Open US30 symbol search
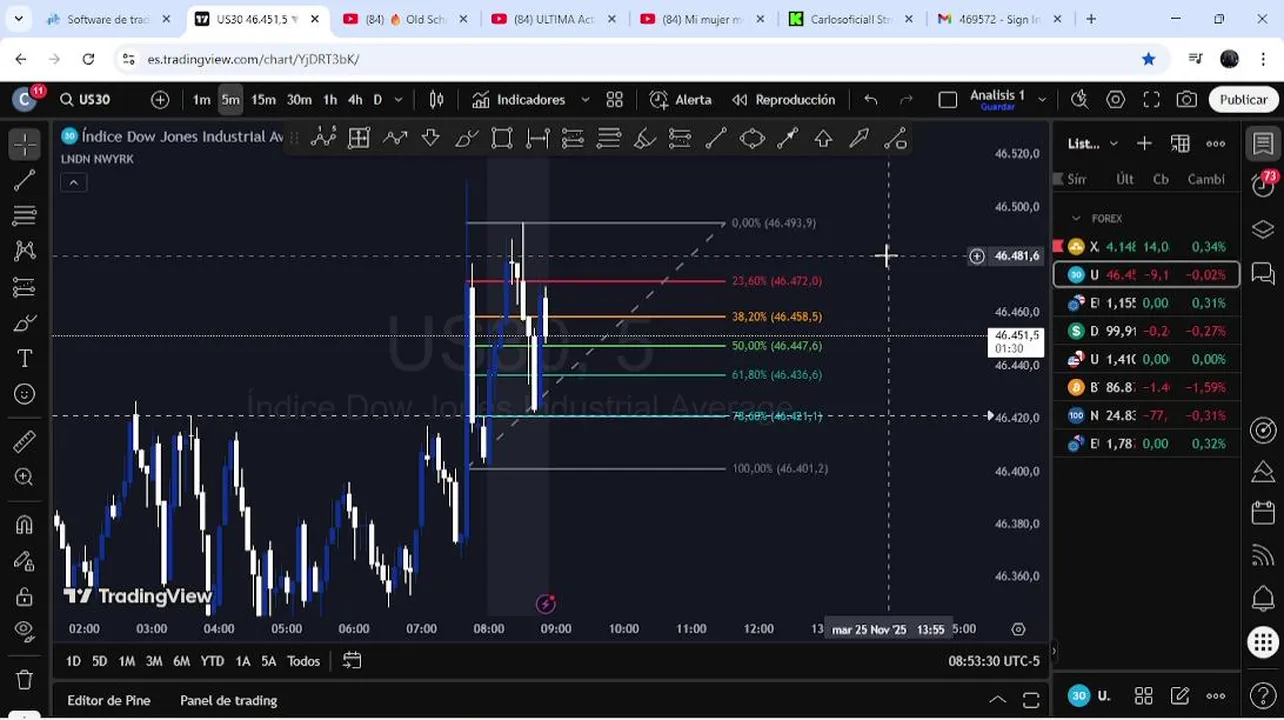 86,99
